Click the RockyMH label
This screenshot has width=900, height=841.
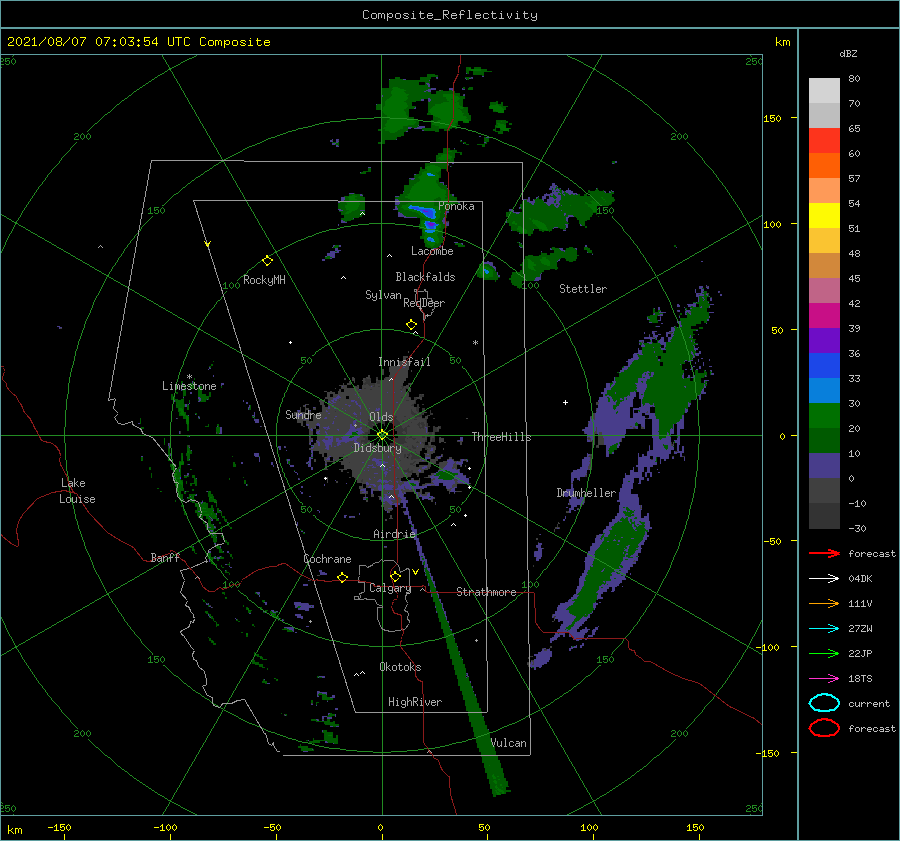(x=264, y=280)
